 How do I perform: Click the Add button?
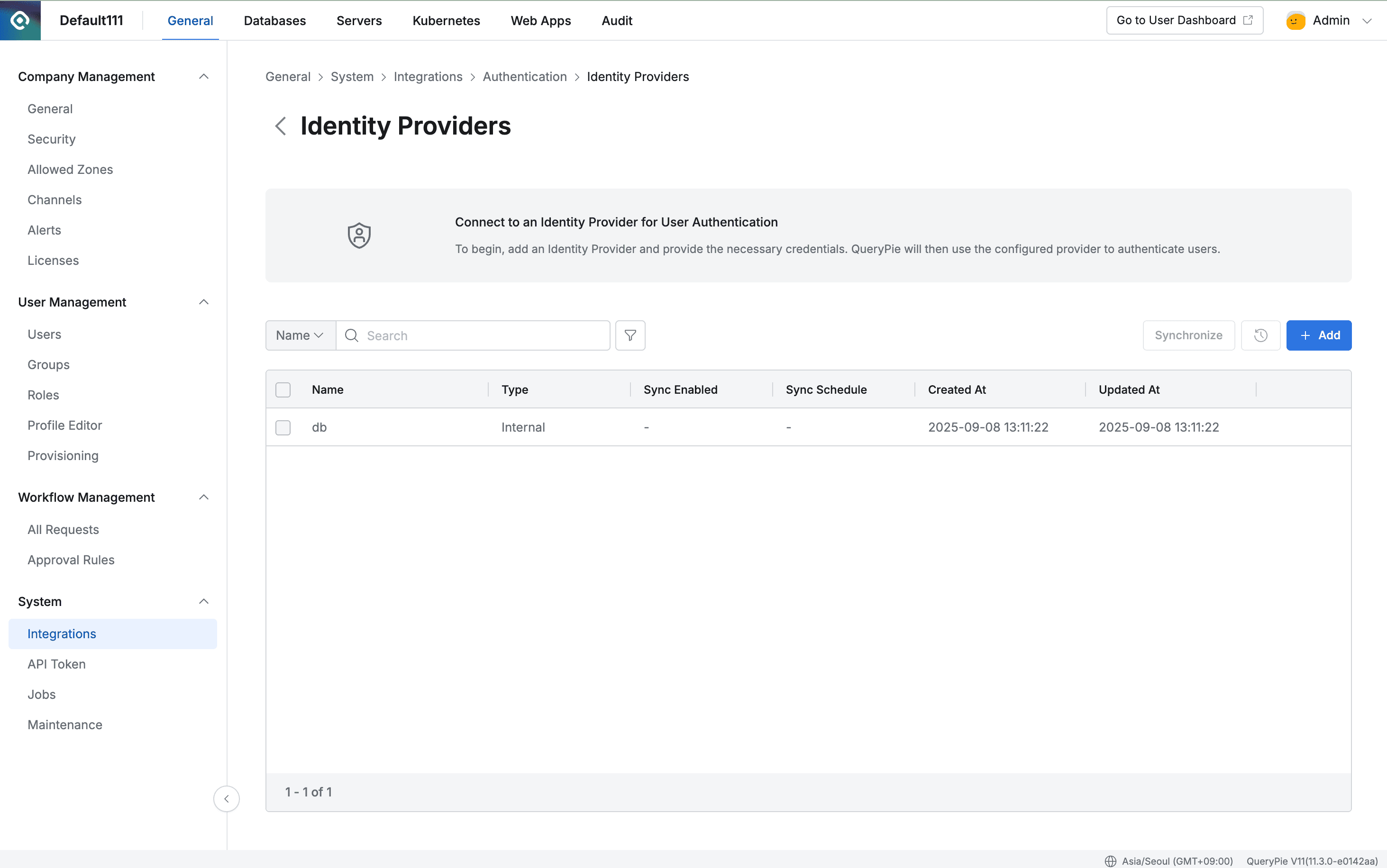1318,335
